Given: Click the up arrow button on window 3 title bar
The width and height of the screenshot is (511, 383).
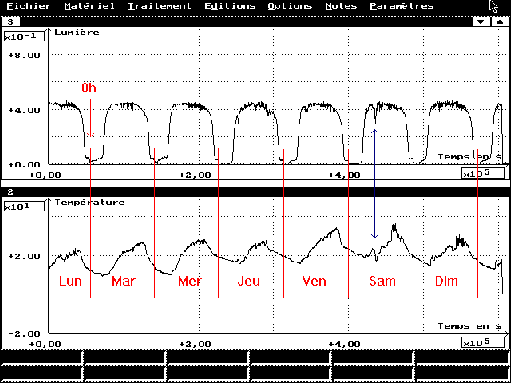Looking at the screenshot, I should pos(500,22).
